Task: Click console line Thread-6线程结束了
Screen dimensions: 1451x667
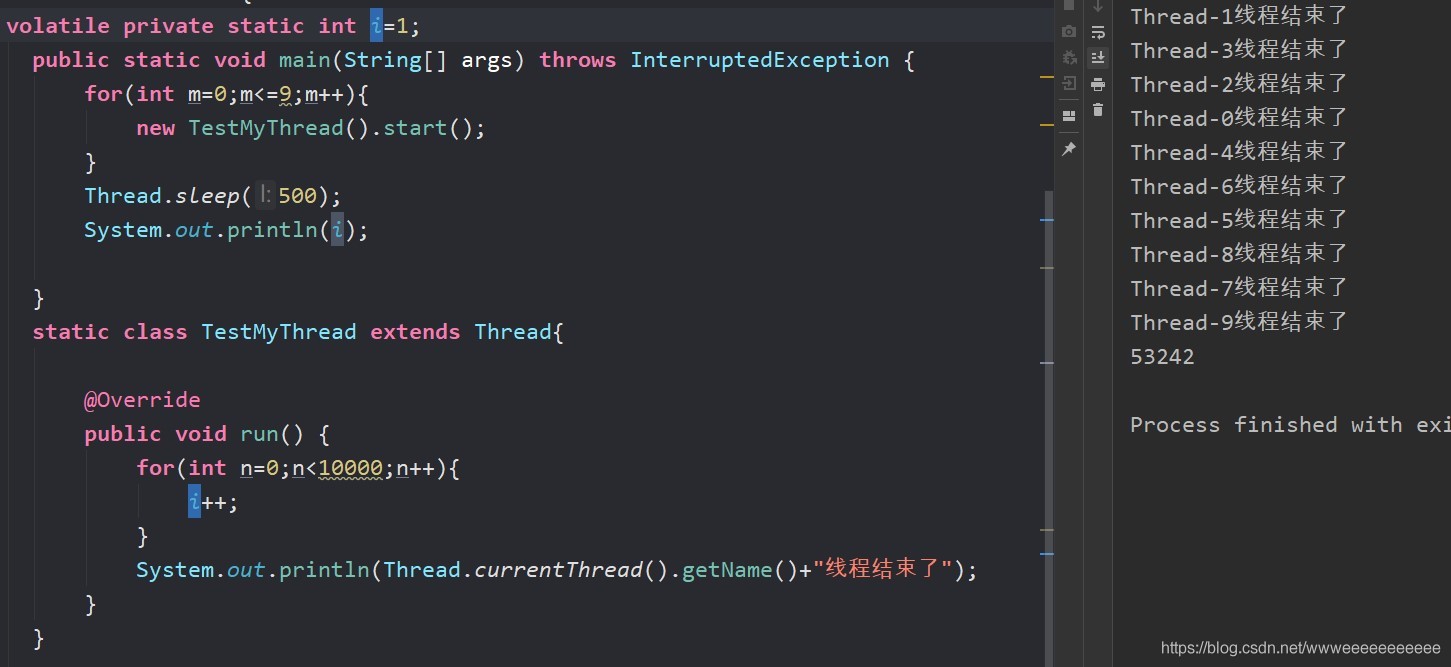Action: coord(1239,186)
